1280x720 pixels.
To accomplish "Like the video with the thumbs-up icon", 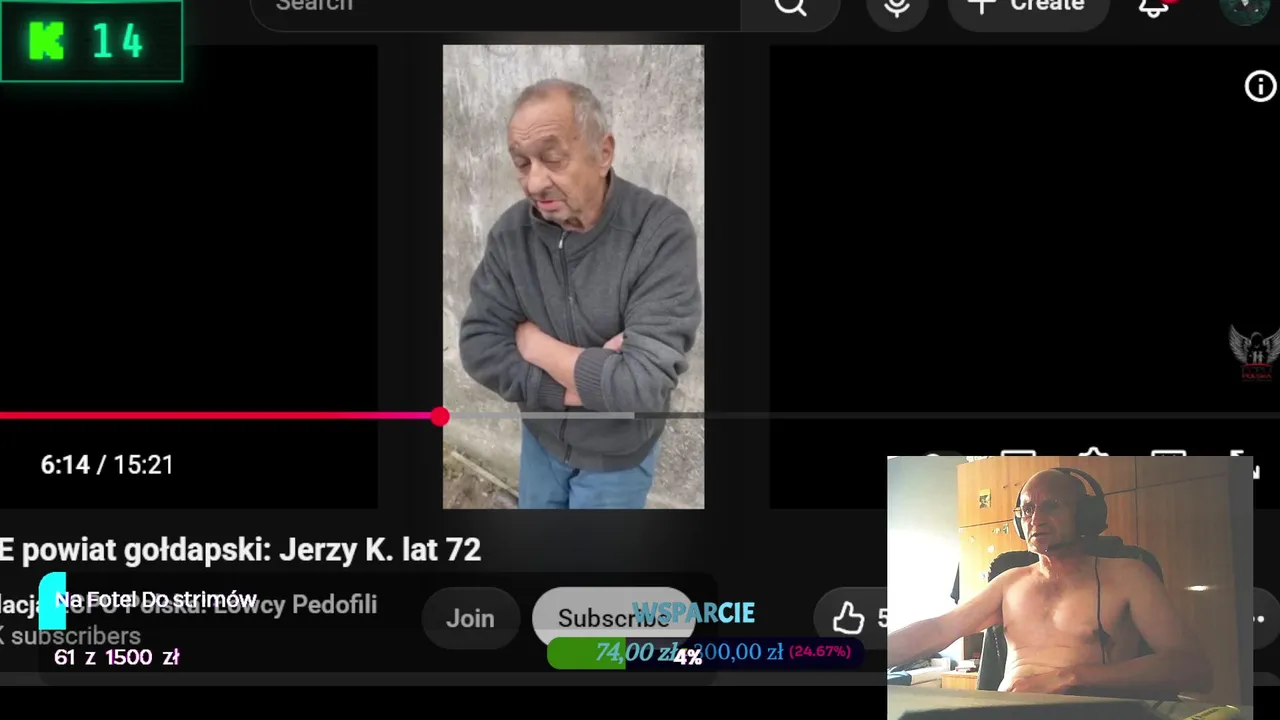I will (848, 618).
